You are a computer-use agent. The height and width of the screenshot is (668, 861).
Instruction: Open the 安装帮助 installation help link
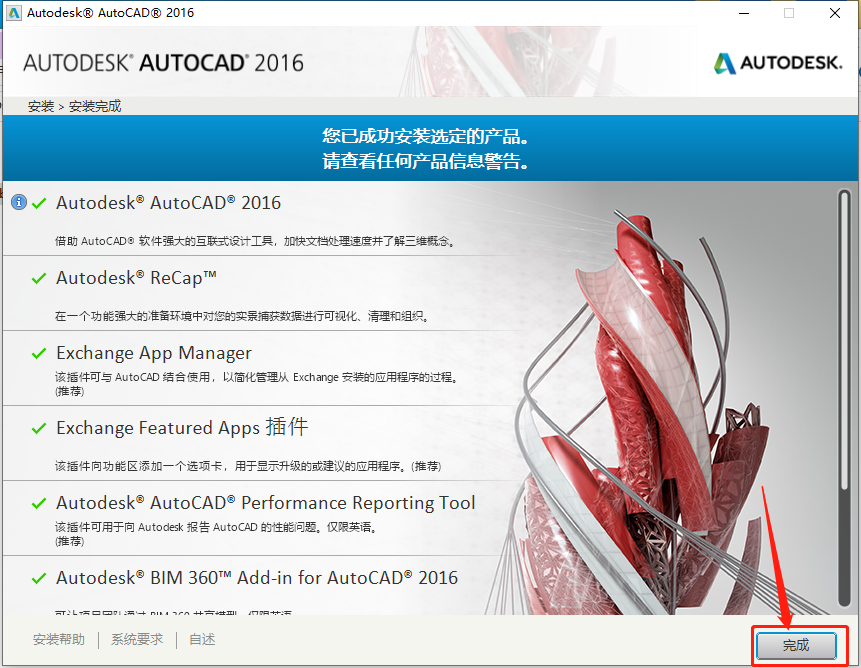click(59, 639)
